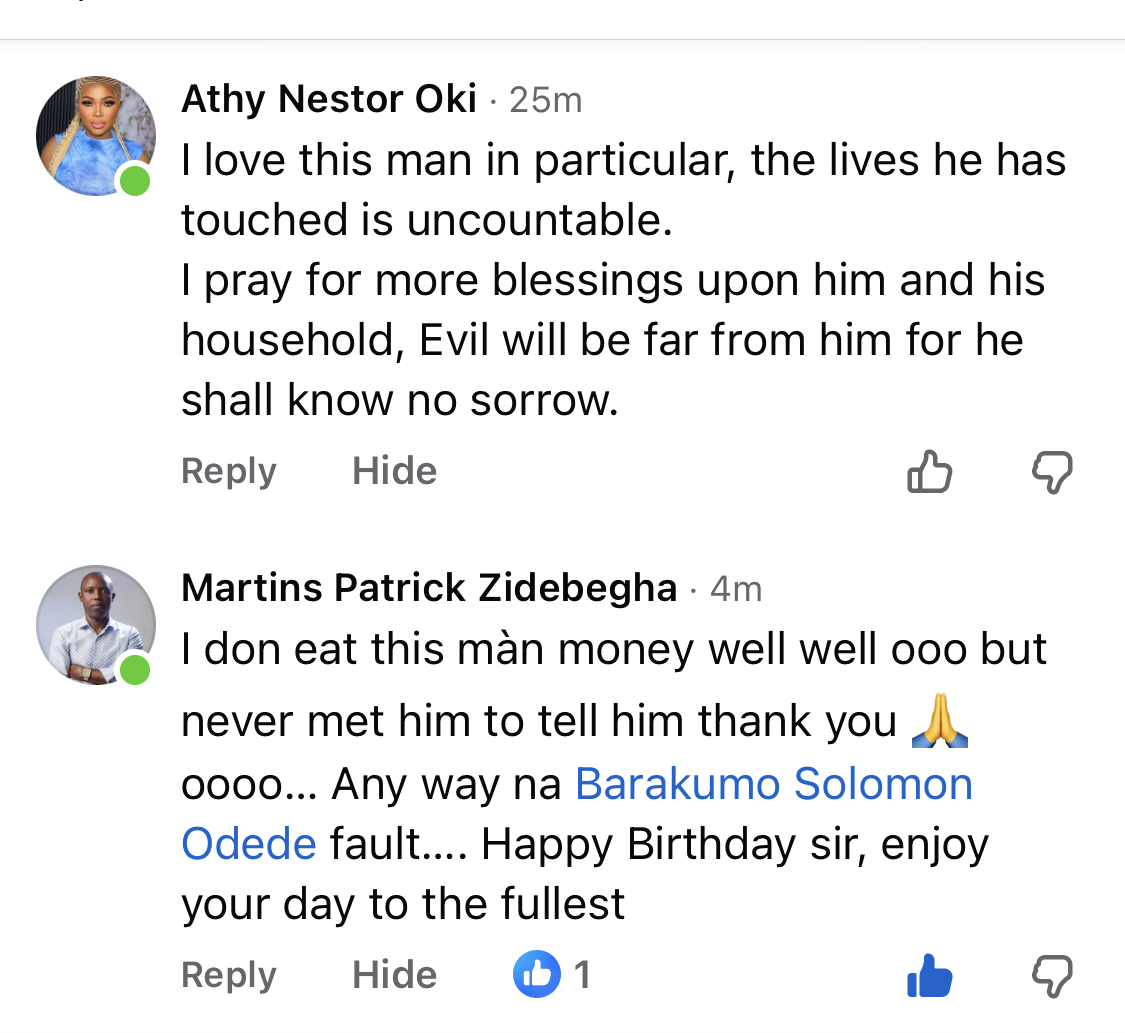Click the 25m timestamp on Athy's comment
The image size is (1125, 1033).
[545, 100]
